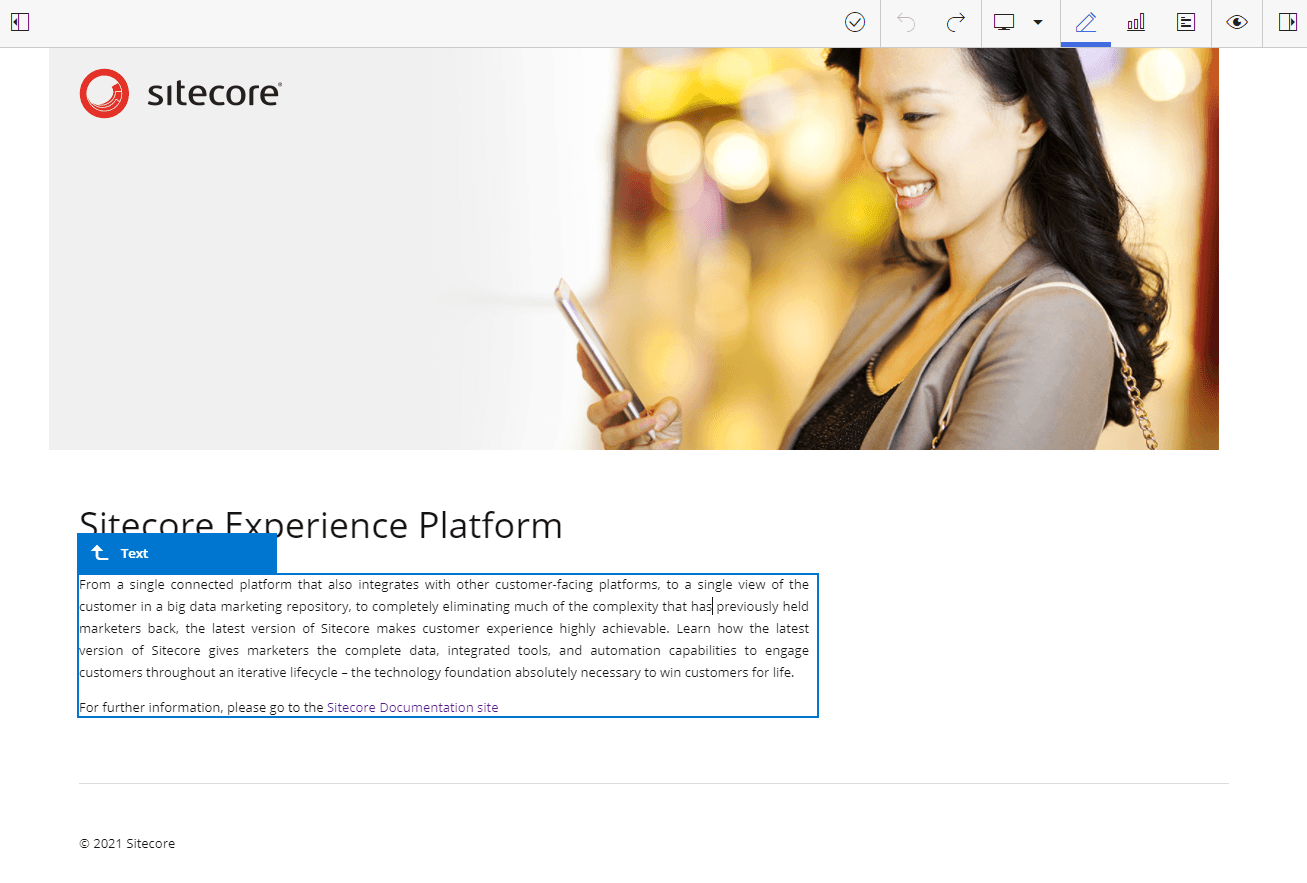Select the pencil Edit mode
1307x883 pixels.
point(1086,22)
